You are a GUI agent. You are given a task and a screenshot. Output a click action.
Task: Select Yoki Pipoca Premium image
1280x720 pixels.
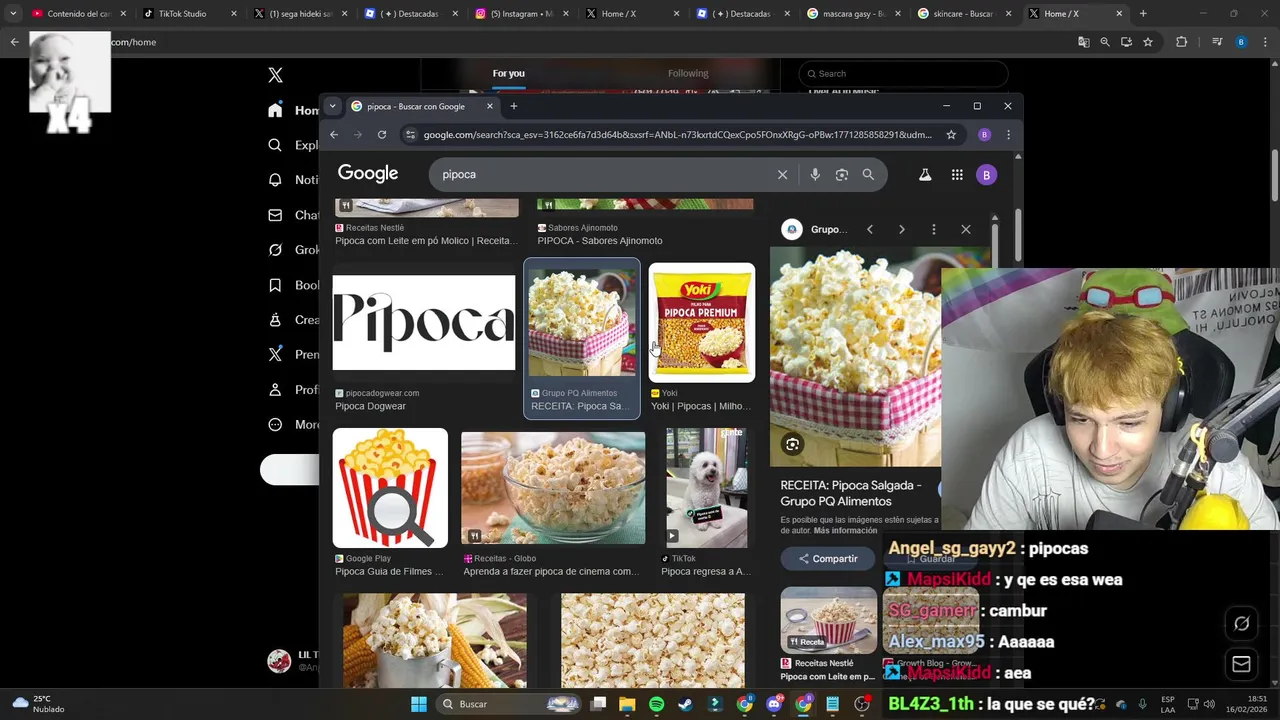pyautogui.click(x=701, y=322)
